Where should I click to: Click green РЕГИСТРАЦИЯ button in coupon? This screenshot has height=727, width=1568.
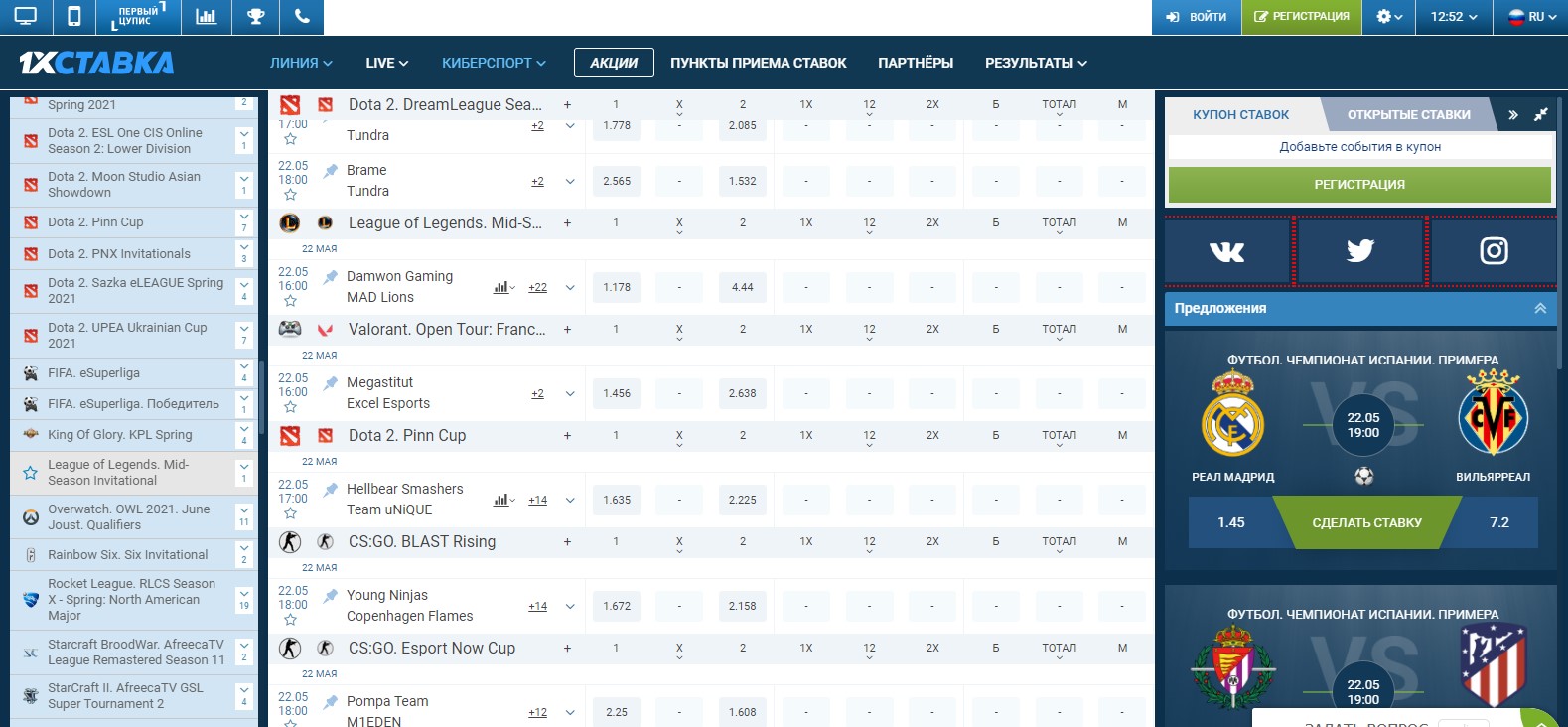coord(1359,185)
